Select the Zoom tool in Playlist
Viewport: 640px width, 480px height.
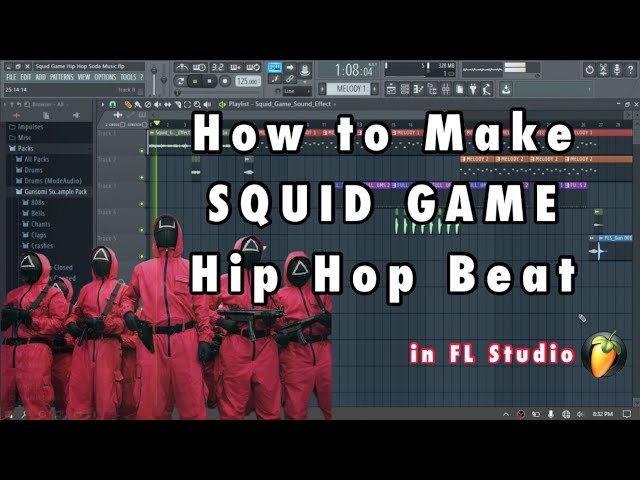198,105
